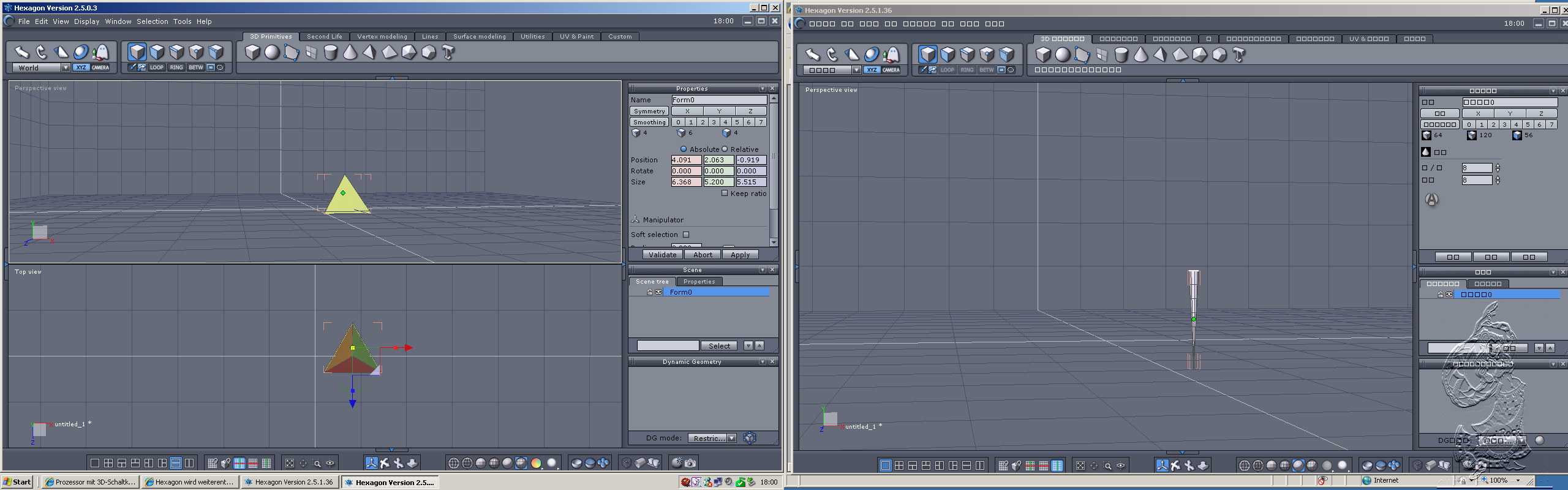
Task: Switch to the Surface modeling tab
Action: click(480, 36)
